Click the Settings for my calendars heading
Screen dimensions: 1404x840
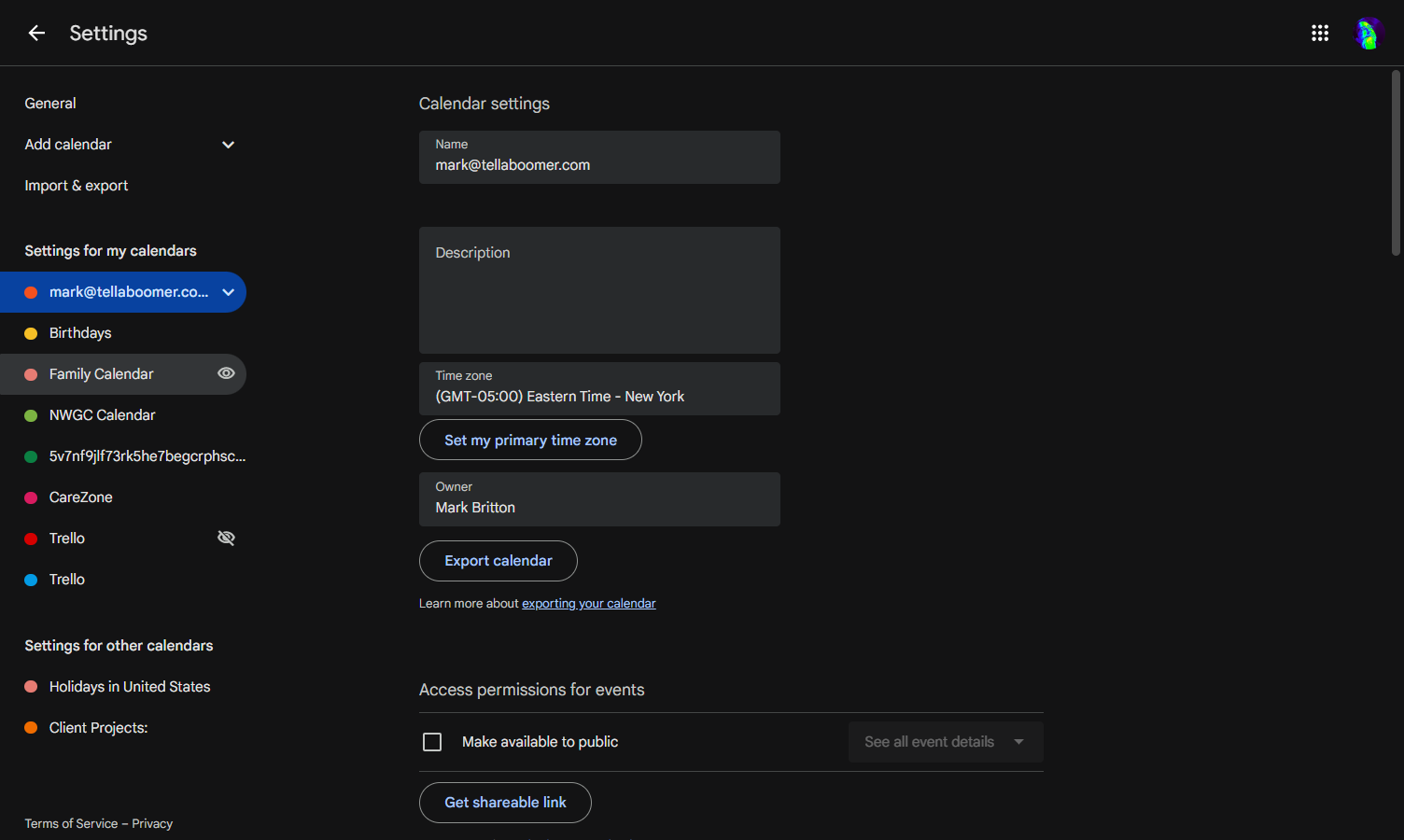click(110, 251)
